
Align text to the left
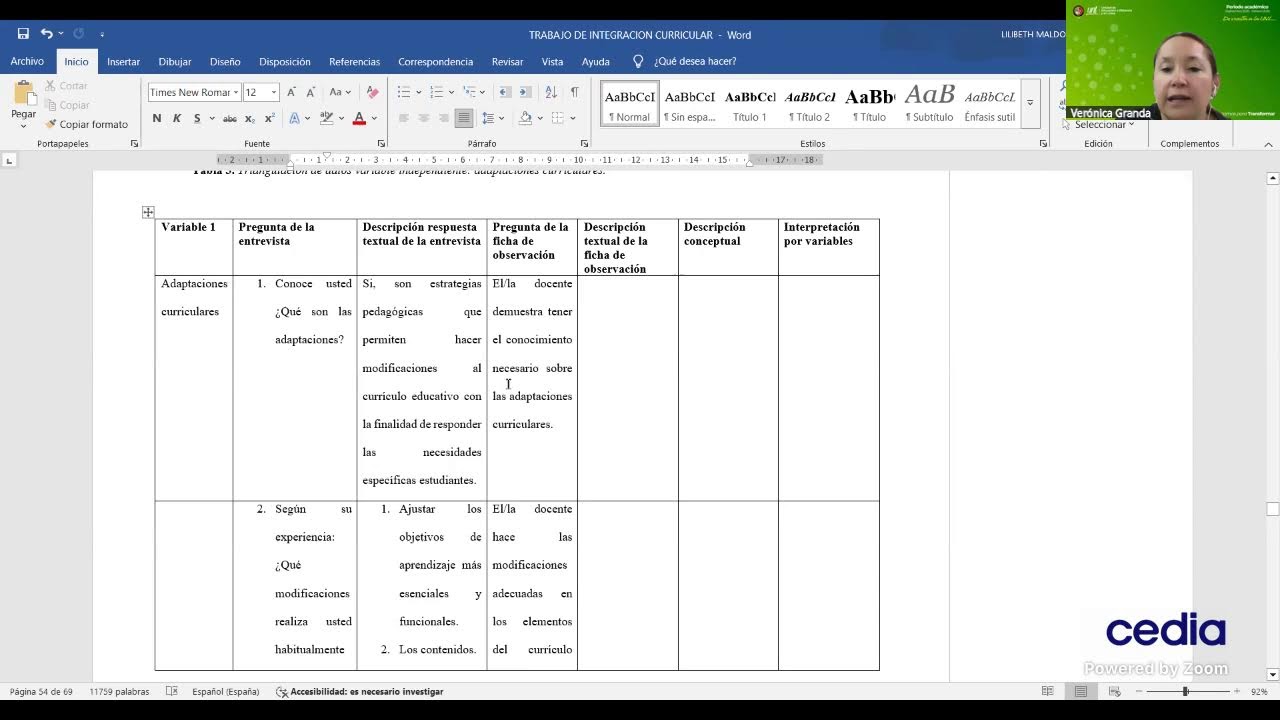tap(403, 118)
